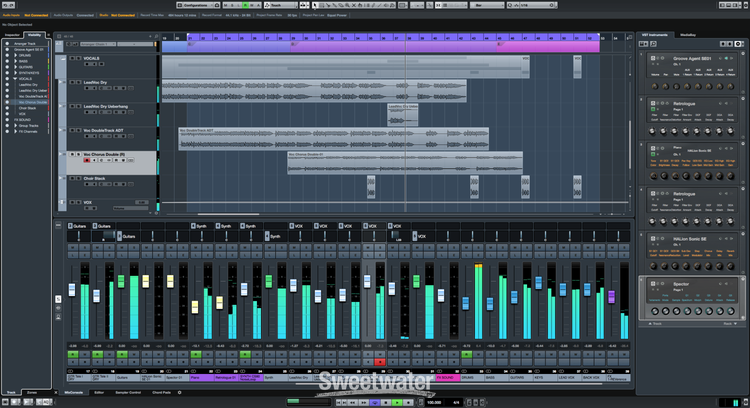Click the first Groove Agent SE01 quick control knob
Viewport: 750px width, 408px height.
pos(654,87)
